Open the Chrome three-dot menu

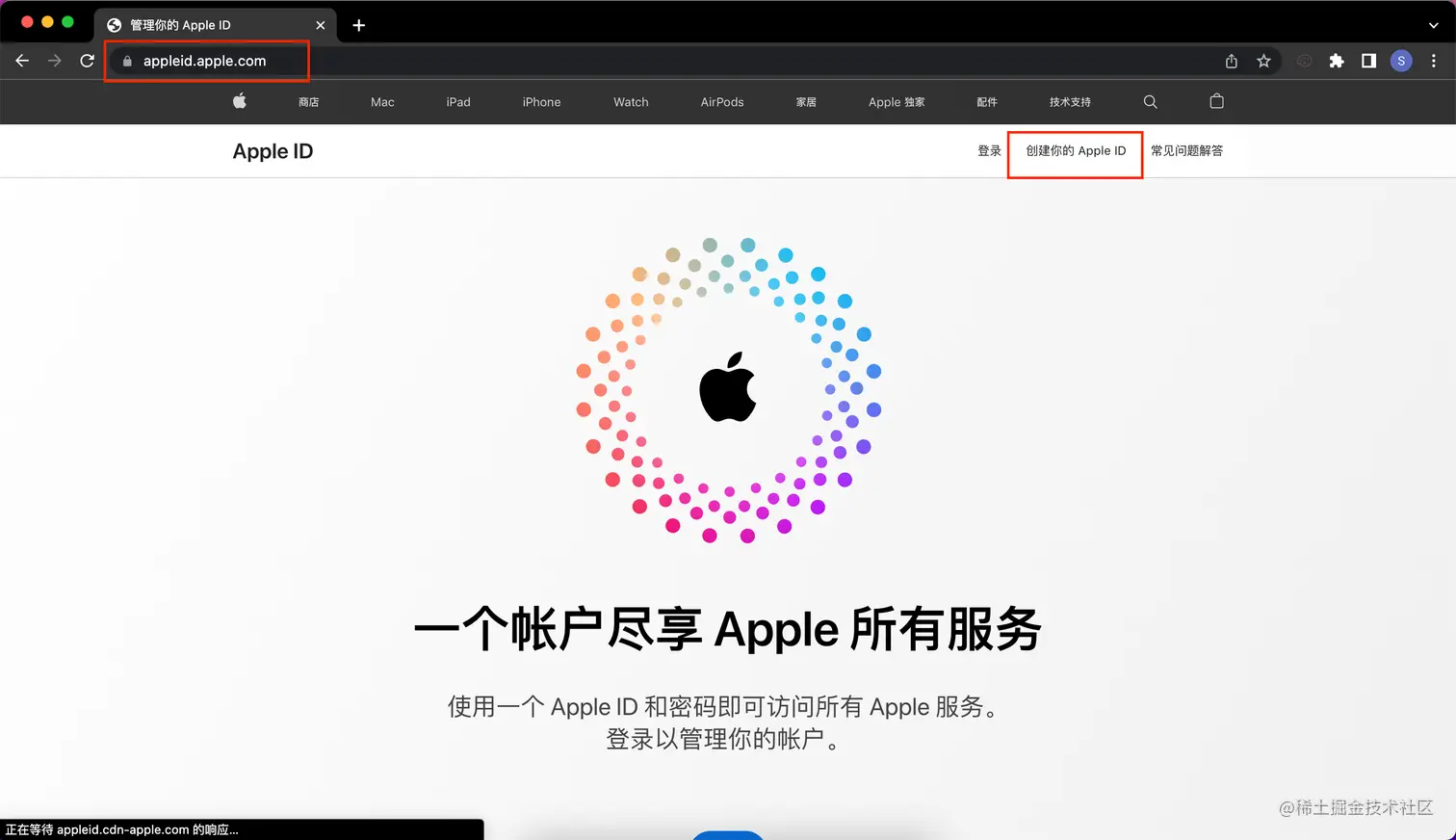click(1434, 61)
